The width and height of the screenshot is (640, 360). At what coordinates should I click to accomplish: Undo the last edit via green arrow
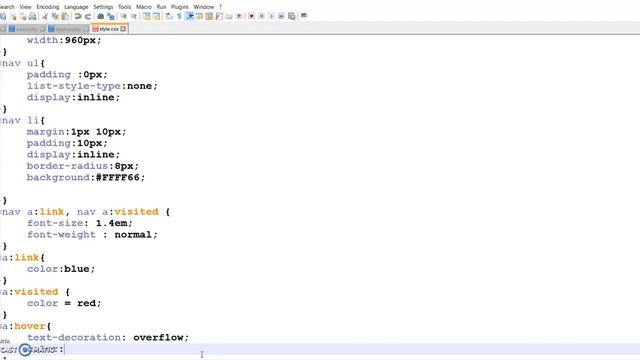(78, 16)
